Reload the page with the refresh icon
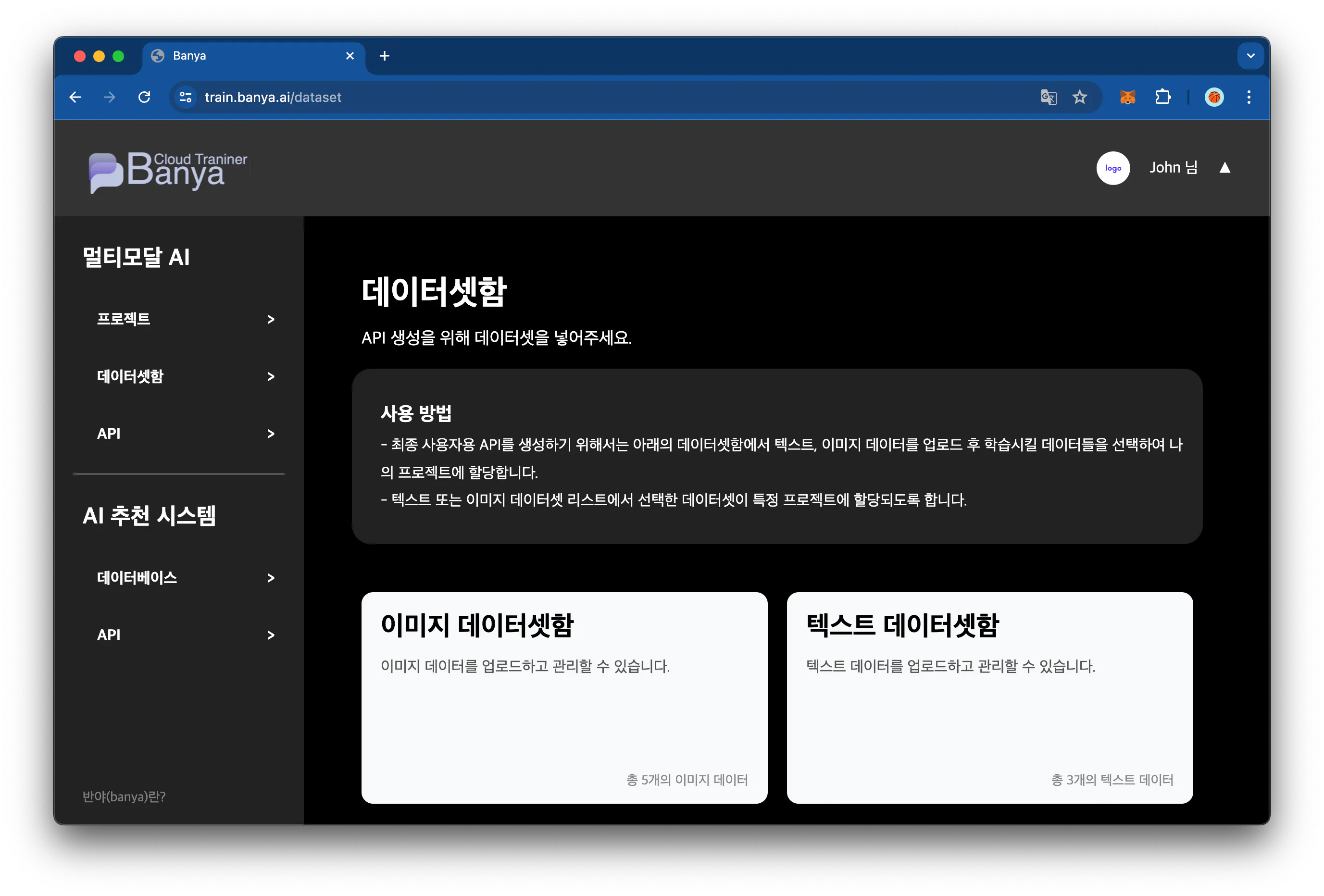 pyautogui.click(x=144, y=98)
